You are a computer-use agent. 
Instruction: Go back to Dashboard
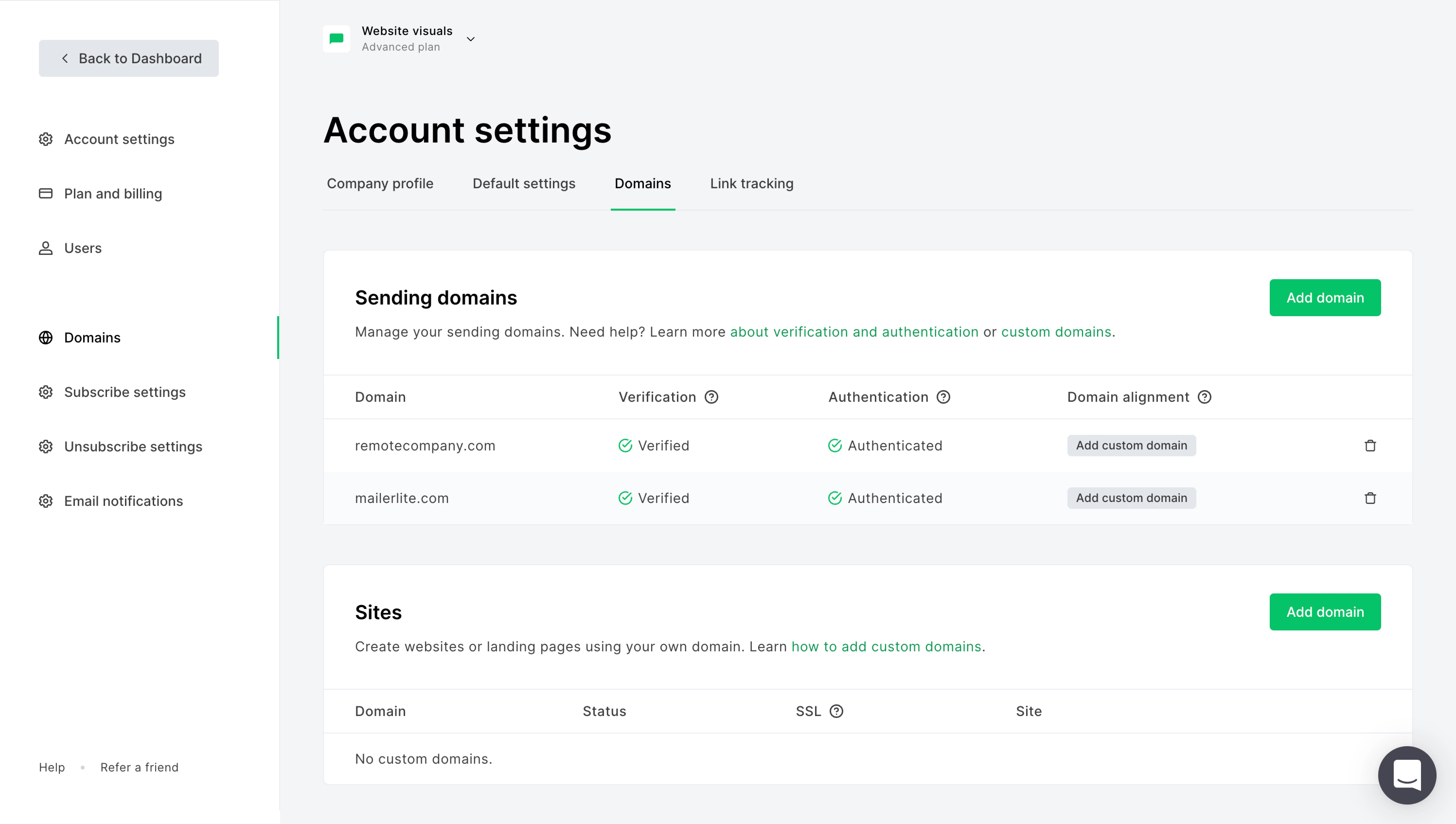pos(128,58)
